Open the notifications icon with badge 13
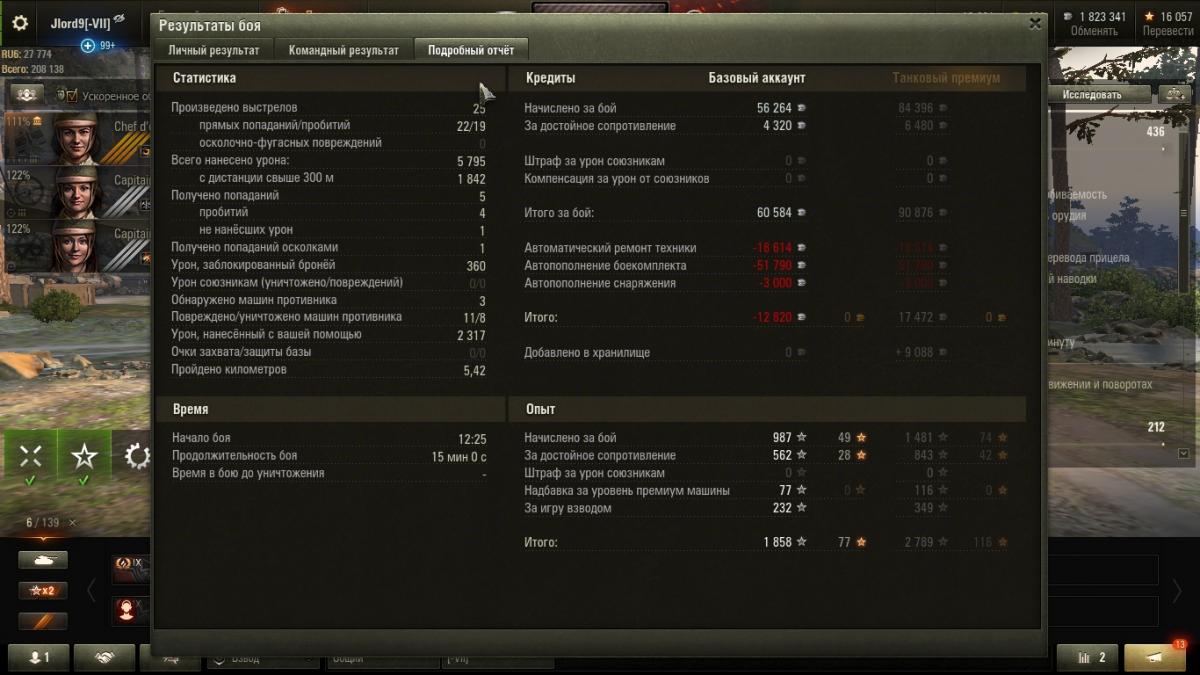 1155,657
